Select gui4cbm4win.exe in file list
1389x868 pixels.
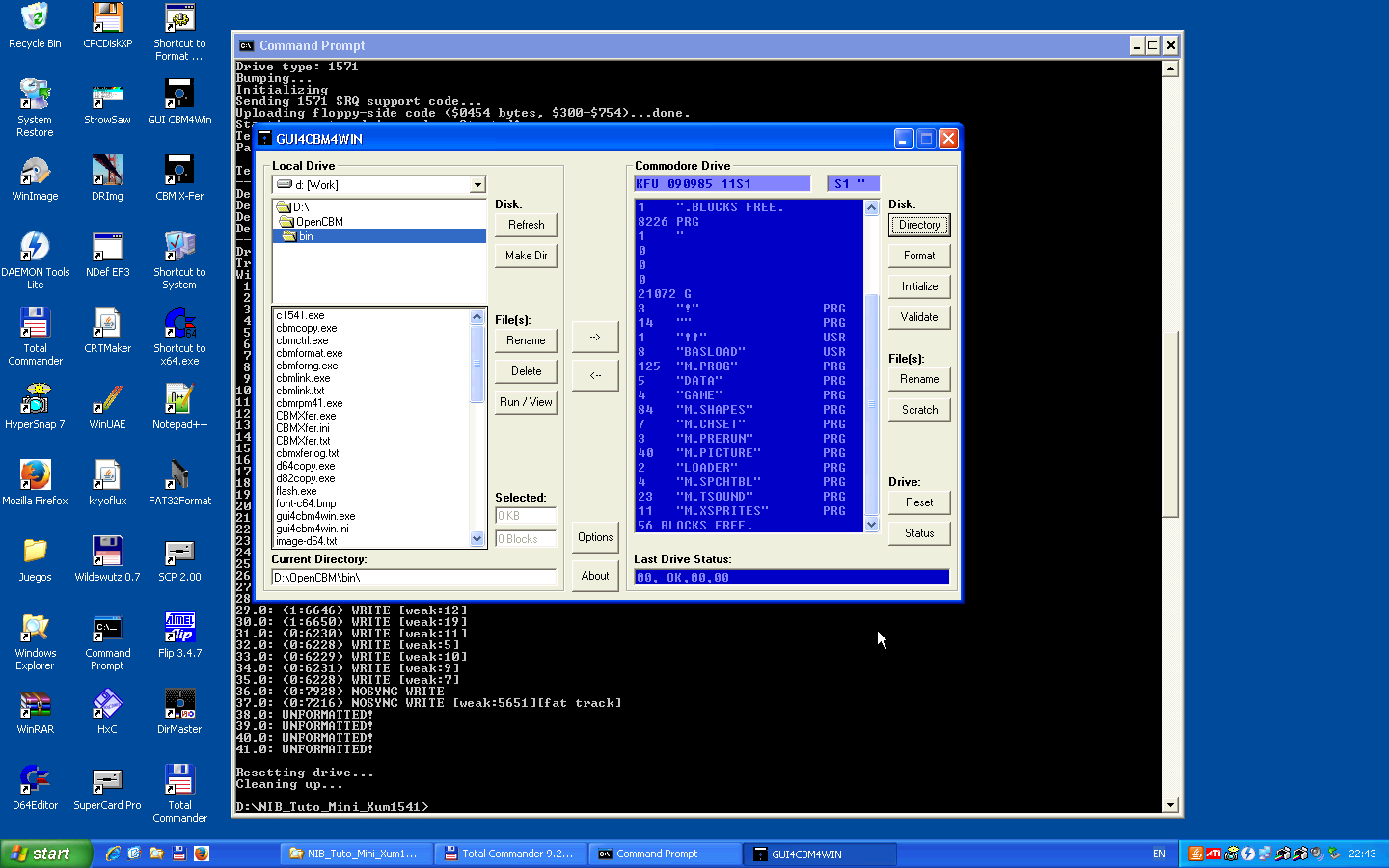(315, 516)
